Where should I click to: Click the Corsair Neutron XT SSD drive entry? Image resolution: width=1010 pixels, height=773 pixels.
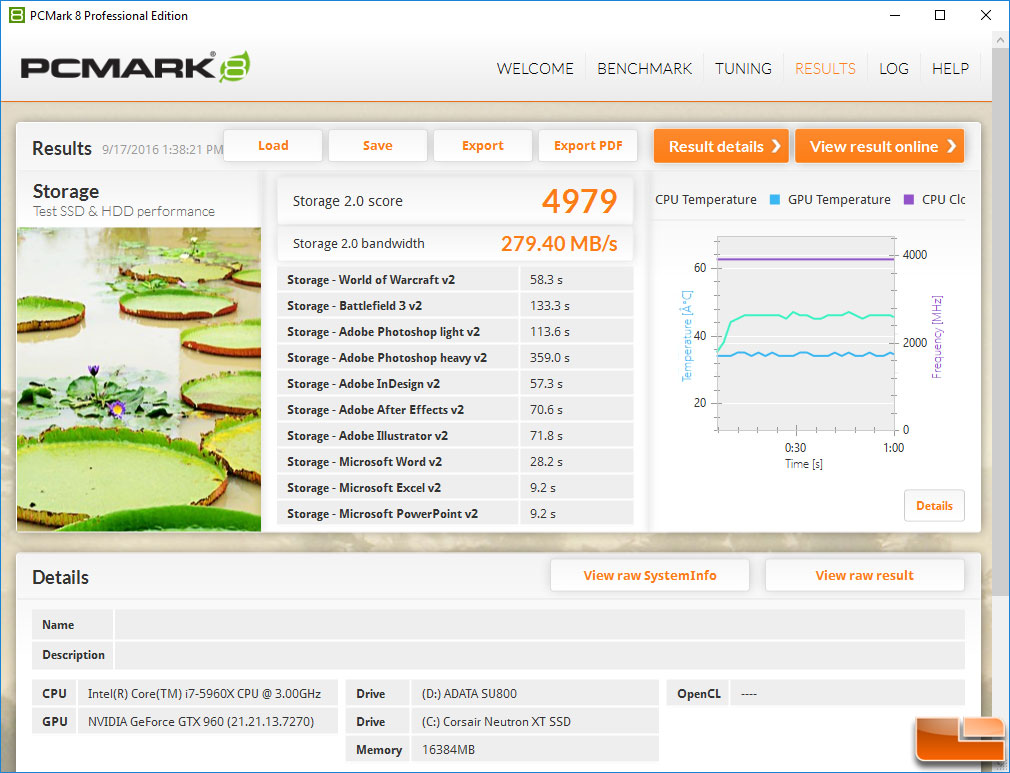tap(535, 721)
